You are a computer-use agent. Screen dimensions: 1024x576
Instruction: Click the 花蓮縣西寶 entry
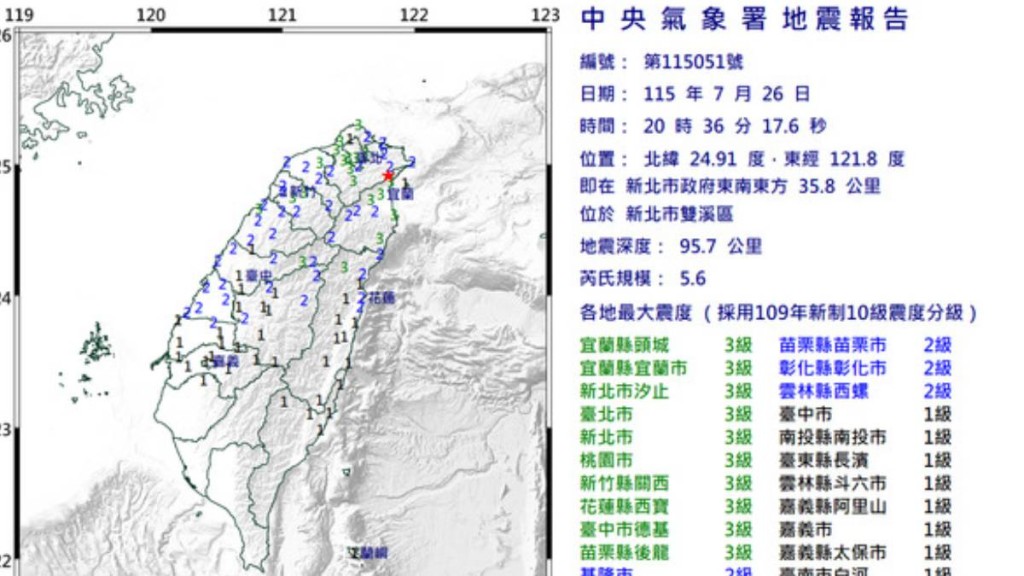[666, 506]
